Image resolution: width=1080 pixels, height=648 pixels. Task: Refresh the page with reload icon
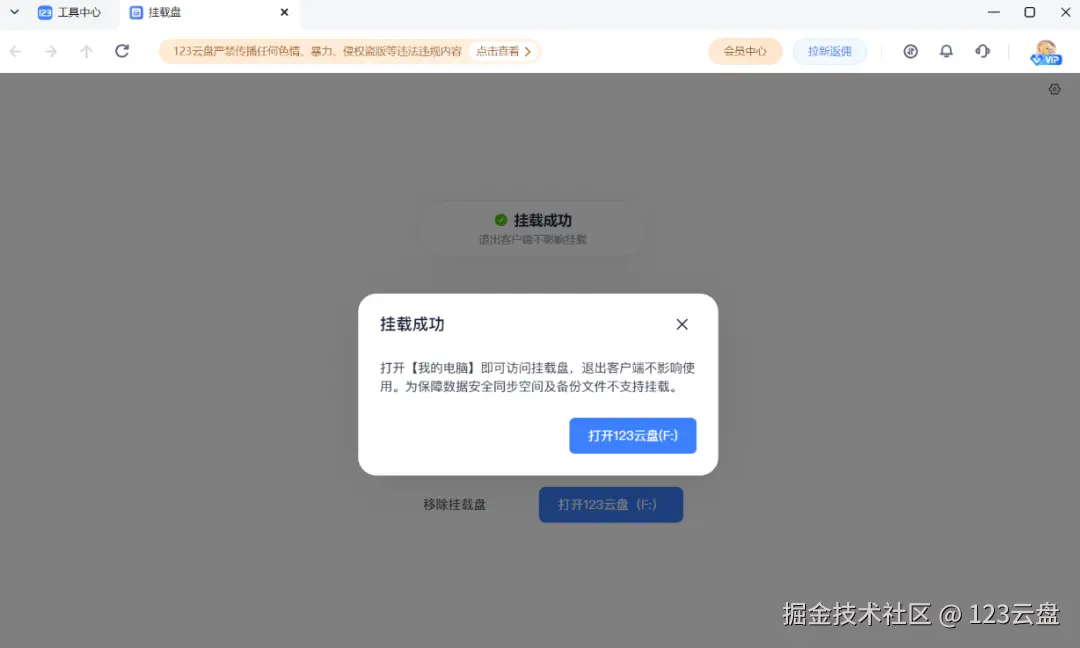click(122, 51)
